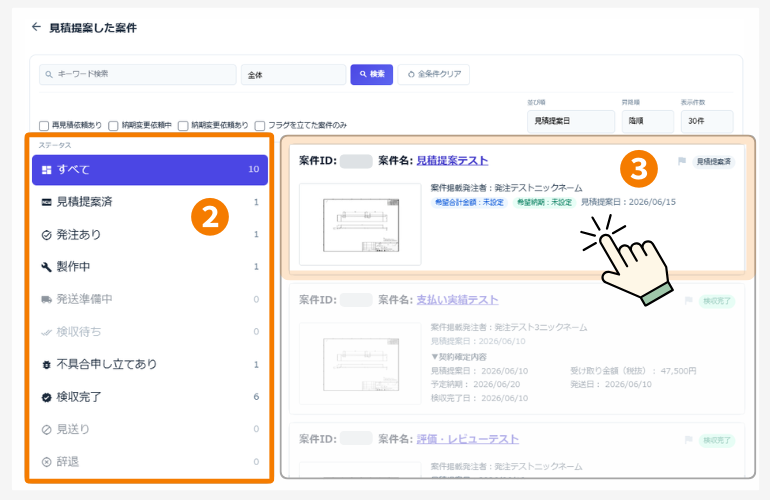770x500 pixels.
Task: Select 見送り status filter
Action: pos(150,429)
